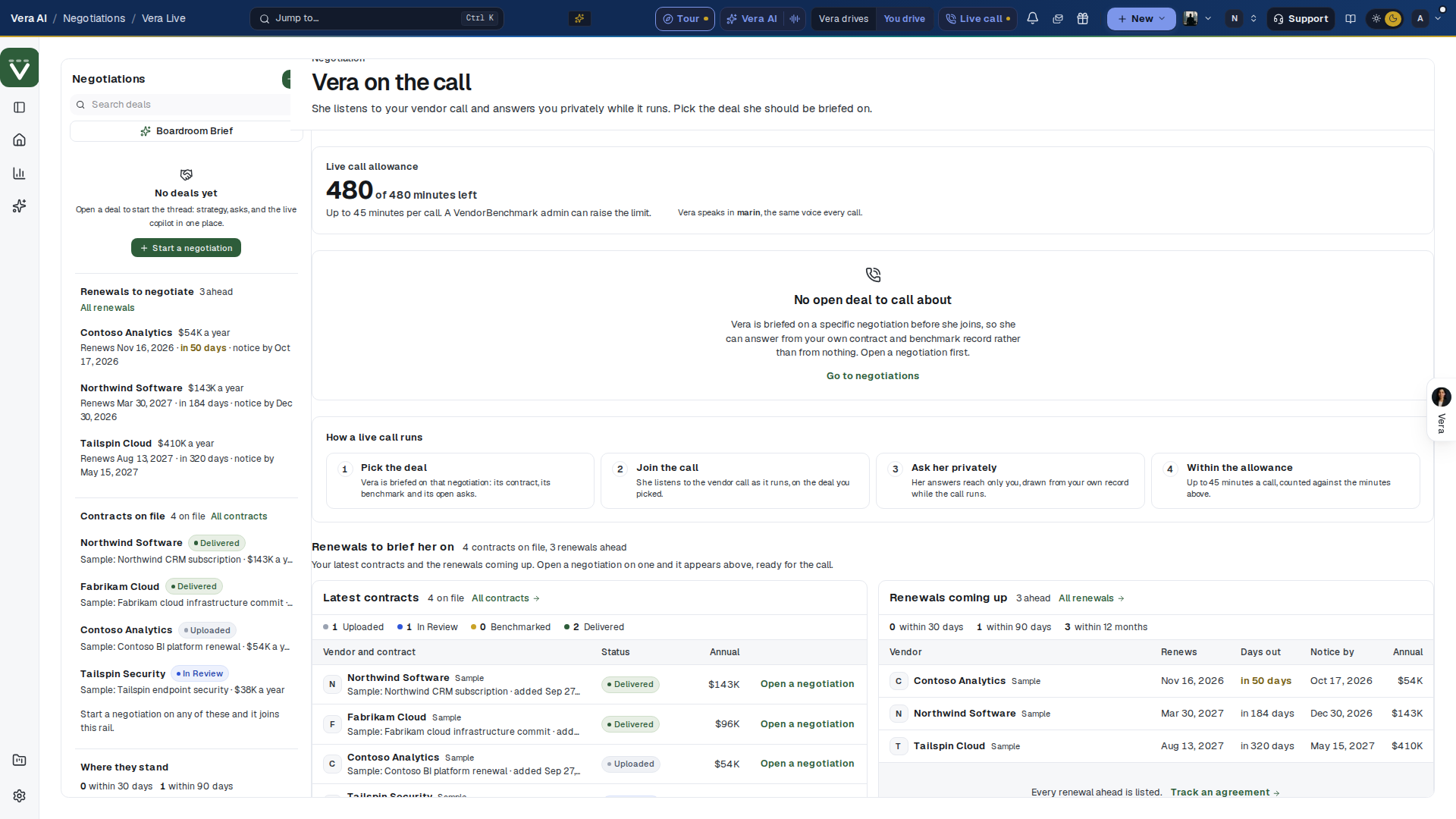Viewport: 1456px width, 819px height.
Task: Open the settings gear in left rail
Action: [20, 795]
